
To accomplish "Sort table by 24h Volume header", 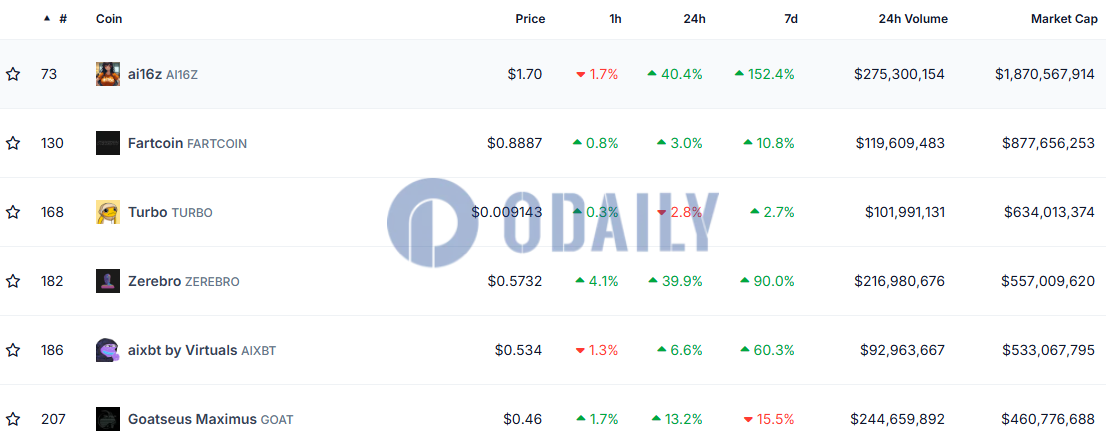I will tap(913, 19).
